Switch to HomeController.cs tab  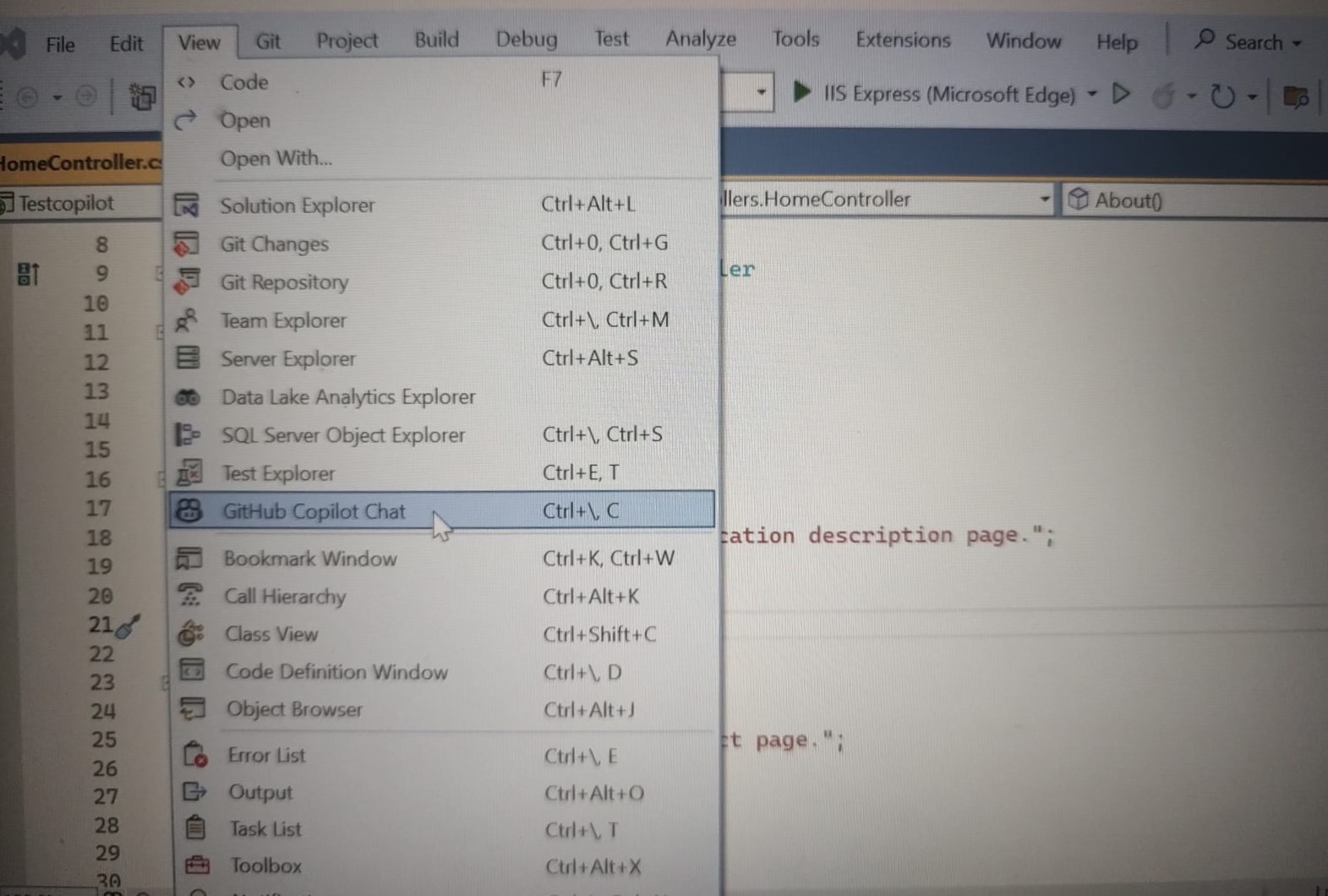(x=80, y=162)
